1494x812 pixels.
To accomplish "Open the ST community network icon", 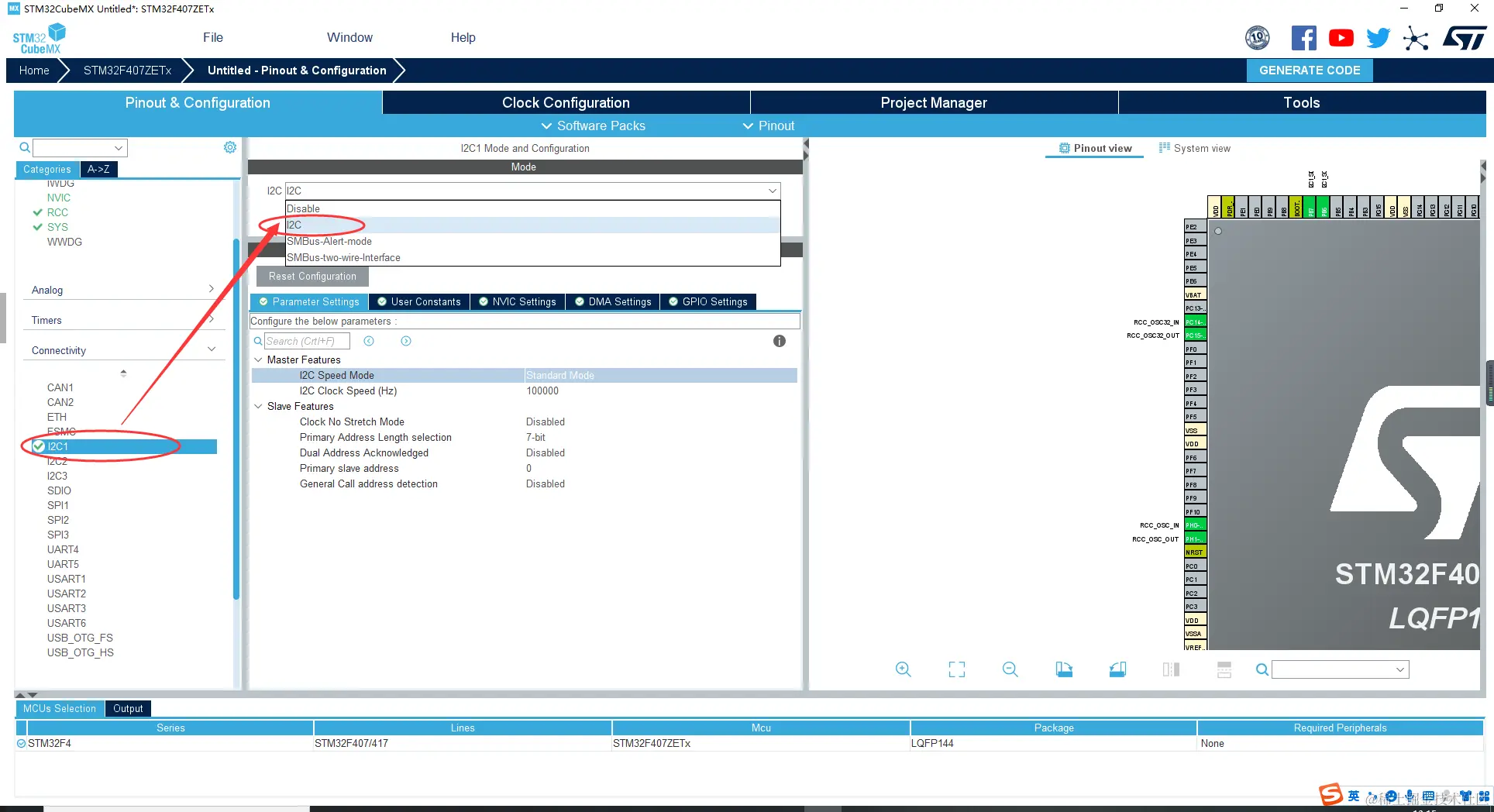I will point(1416,38).
